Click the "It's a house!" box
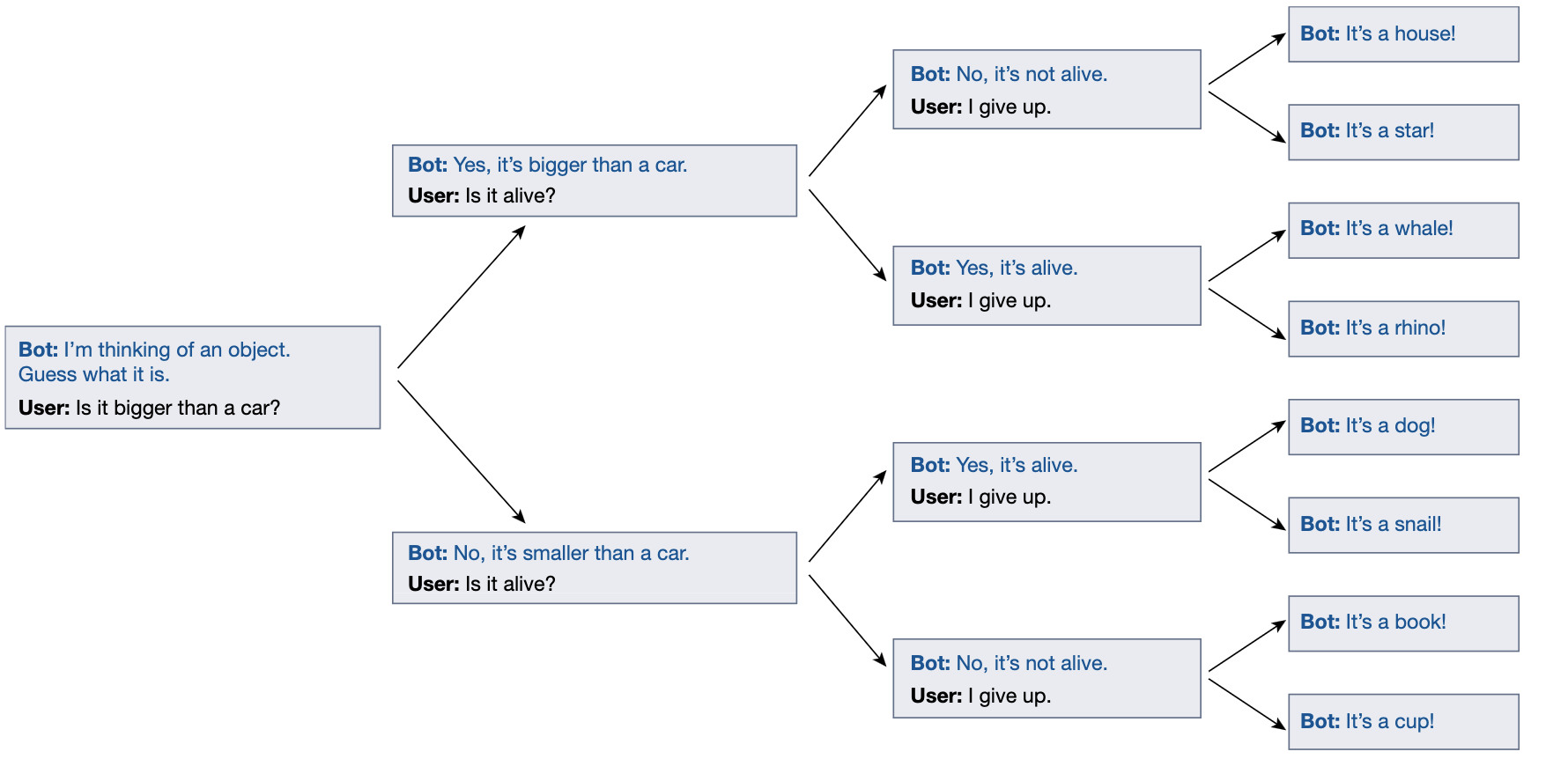The image size is (1568, 759). point(1402,34)
